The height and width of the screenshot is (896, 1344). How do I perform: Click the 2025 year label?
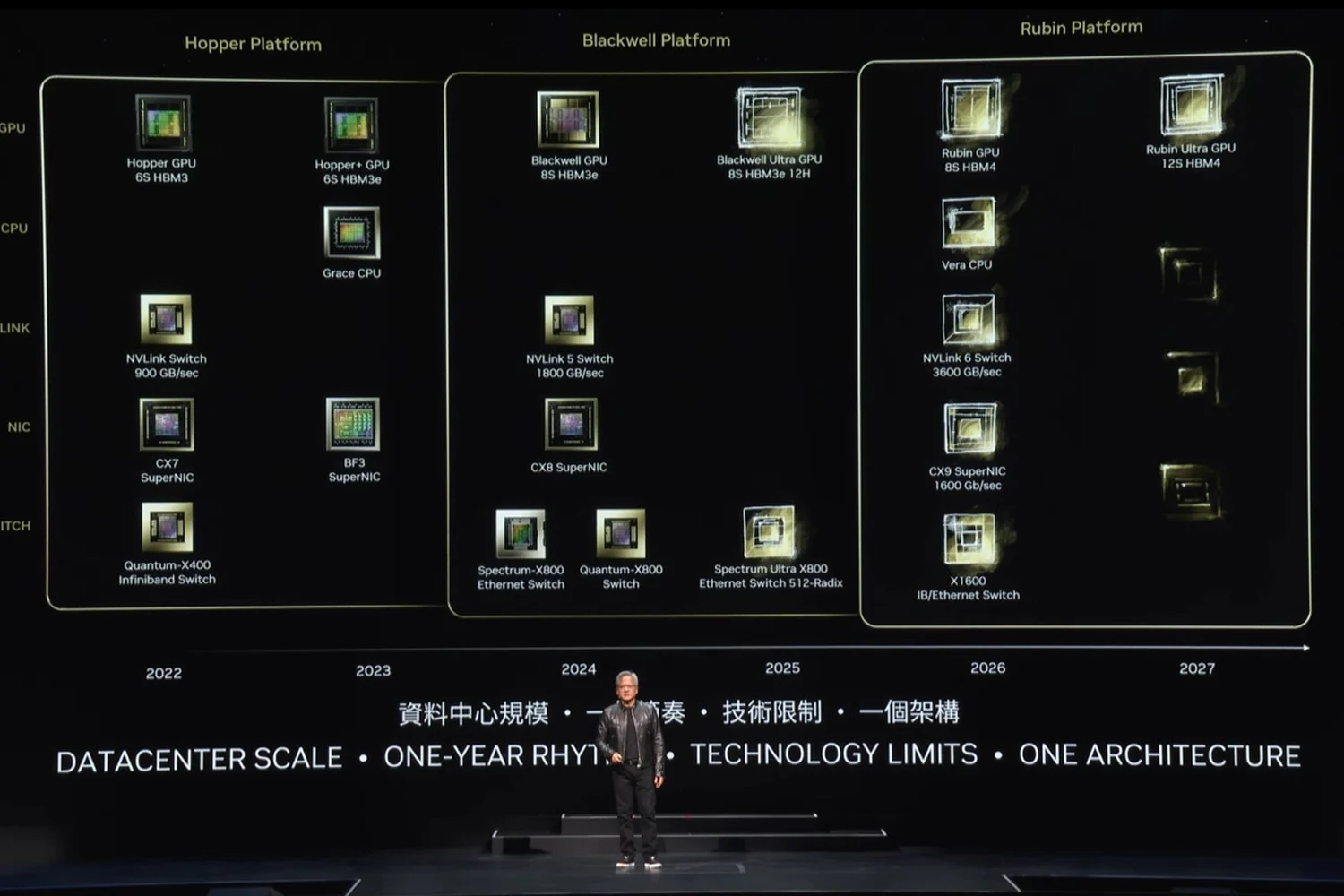click(x=782, y=668)
